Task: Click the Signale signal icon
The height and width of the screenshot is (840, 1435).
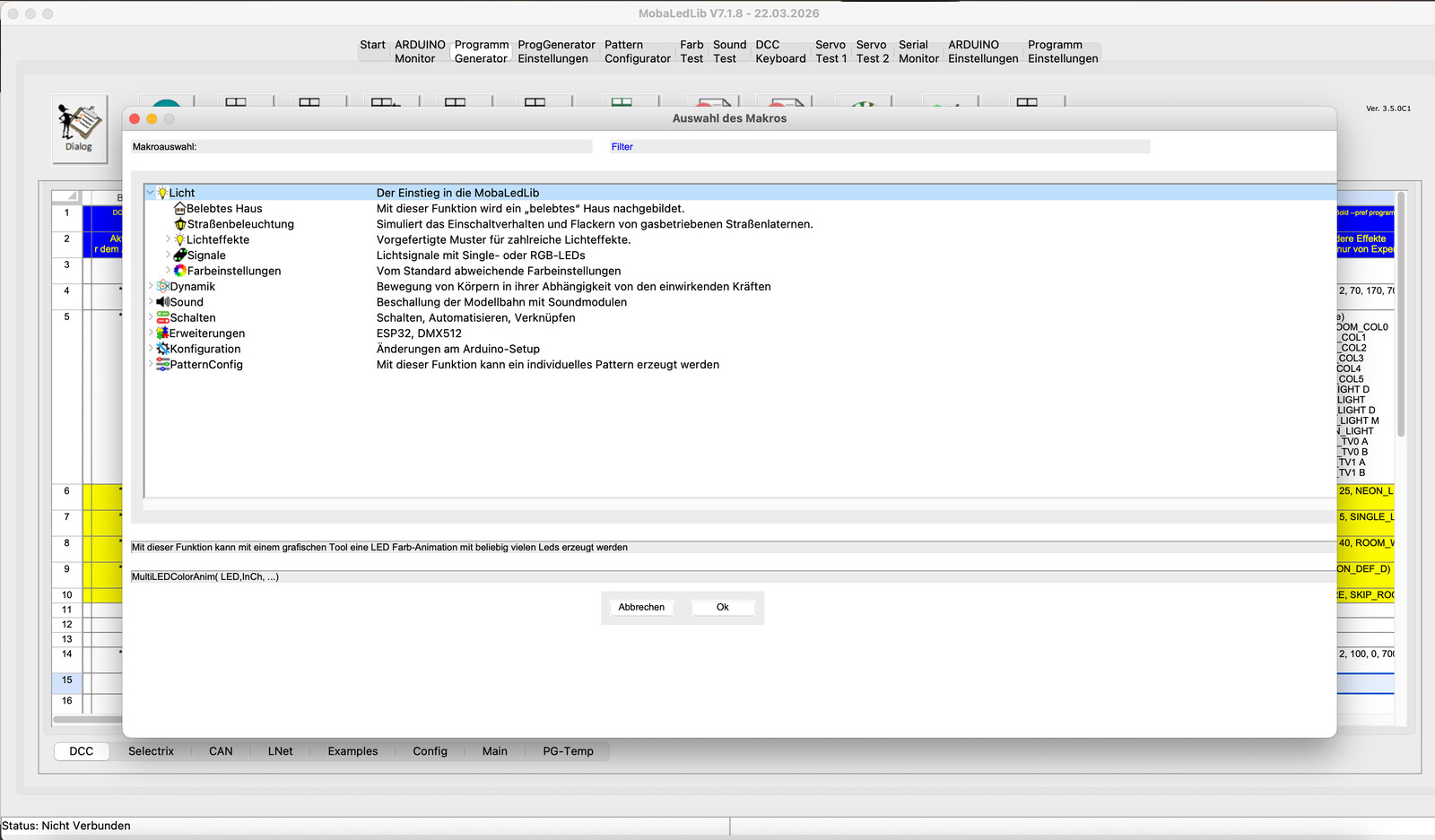Action: click(x=180, y=255)
